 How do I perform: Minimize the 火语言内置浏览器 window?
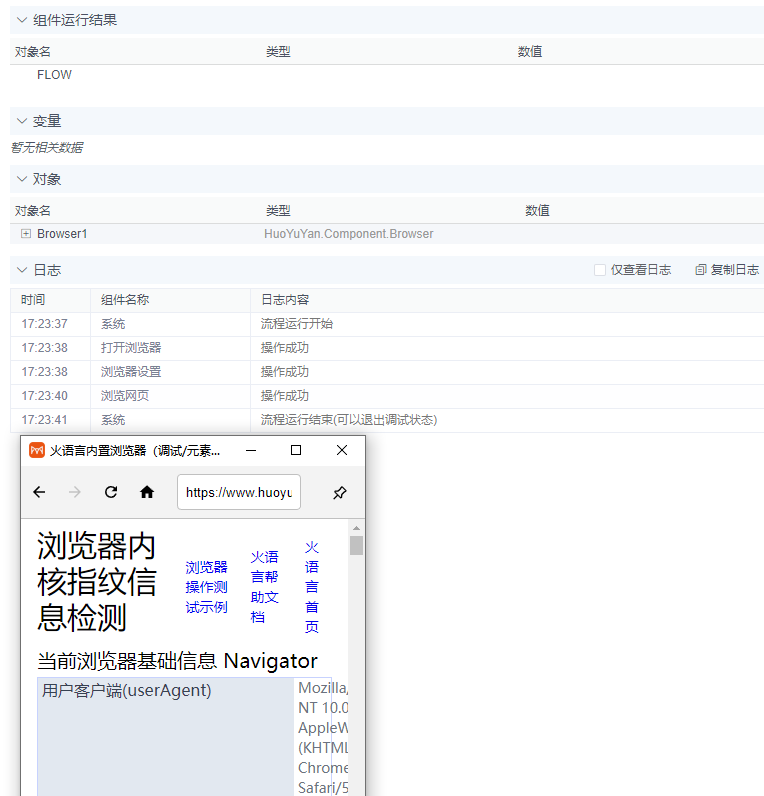[251, 450]
